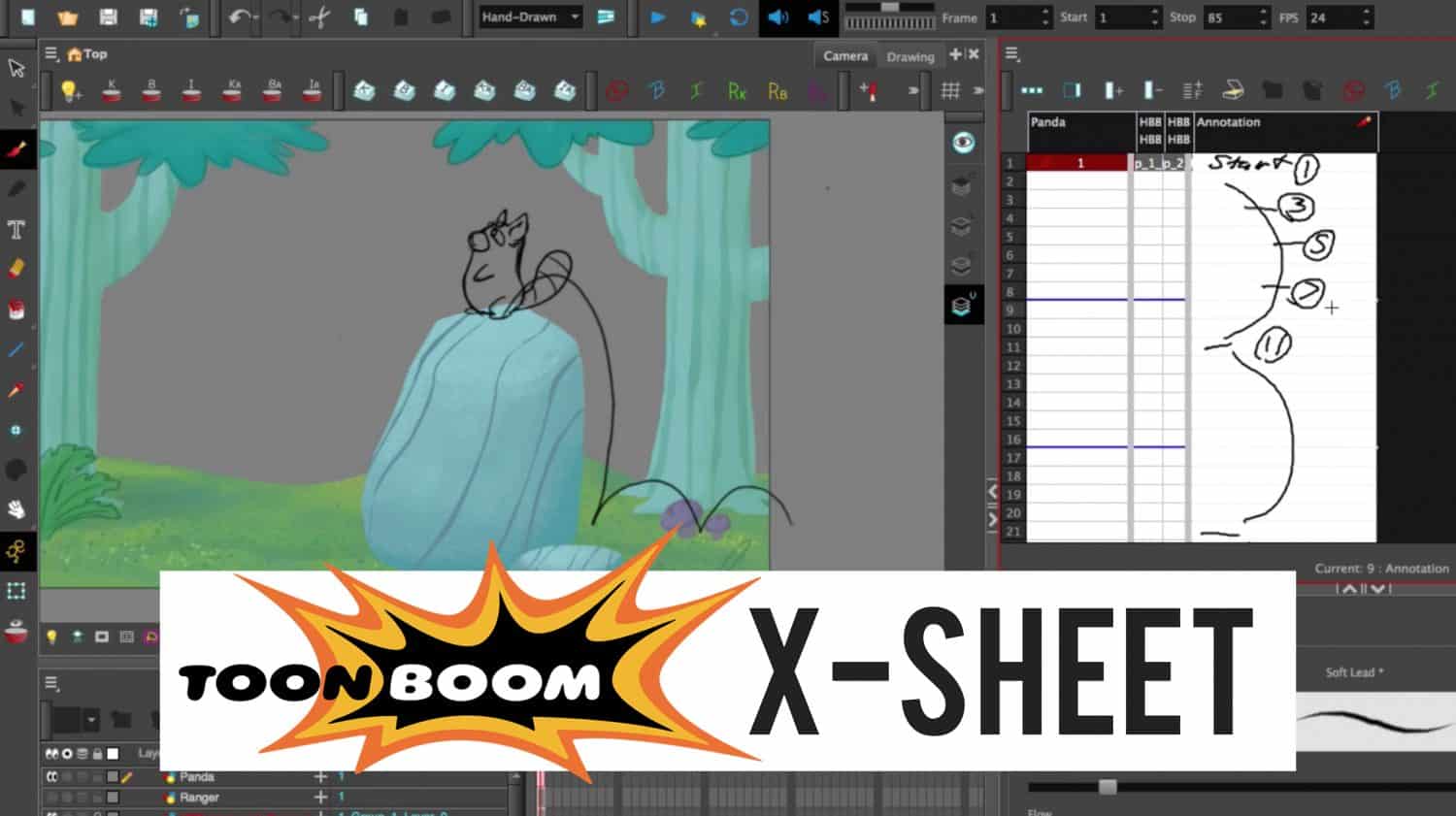This screenshot has height=816, width=1456.
Task: Click the Xsheet scan drawings icon
Action: point(1232,90)
